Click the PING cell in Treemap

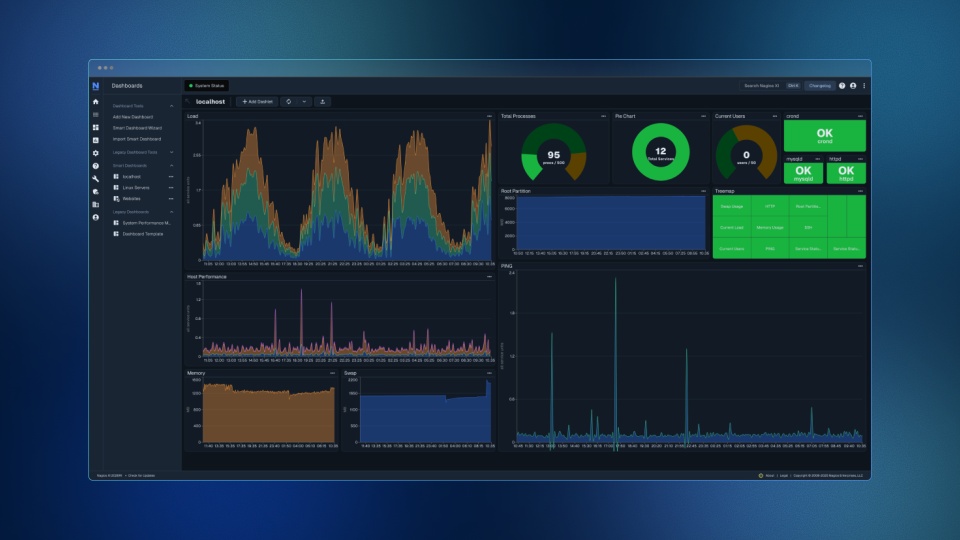coord(770,249)
